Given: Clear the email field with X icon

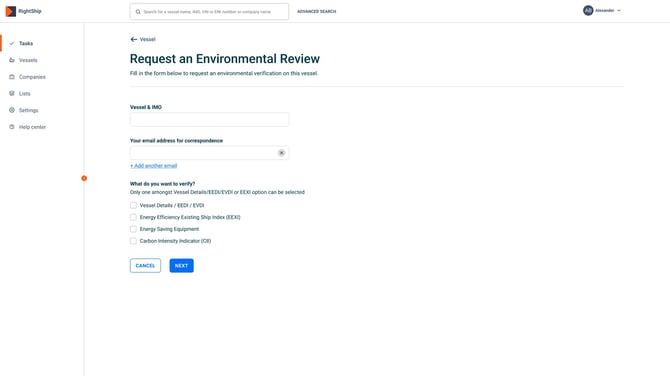Looking at the screenshot, I should point(282,153).
